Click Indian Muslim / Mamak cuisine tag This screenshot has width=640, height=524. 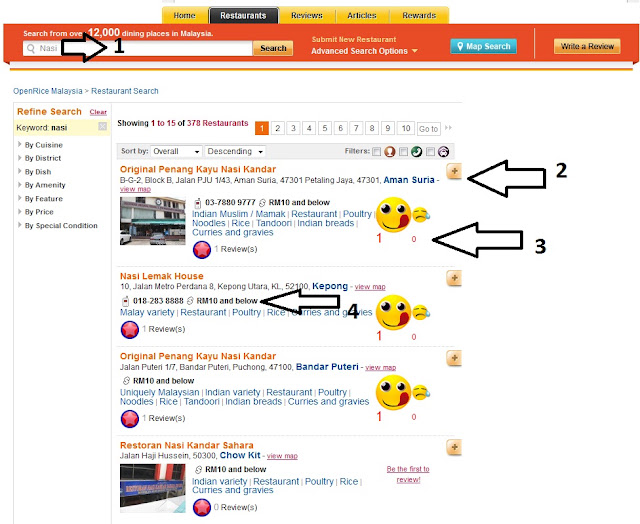click(x=238, y=214)
